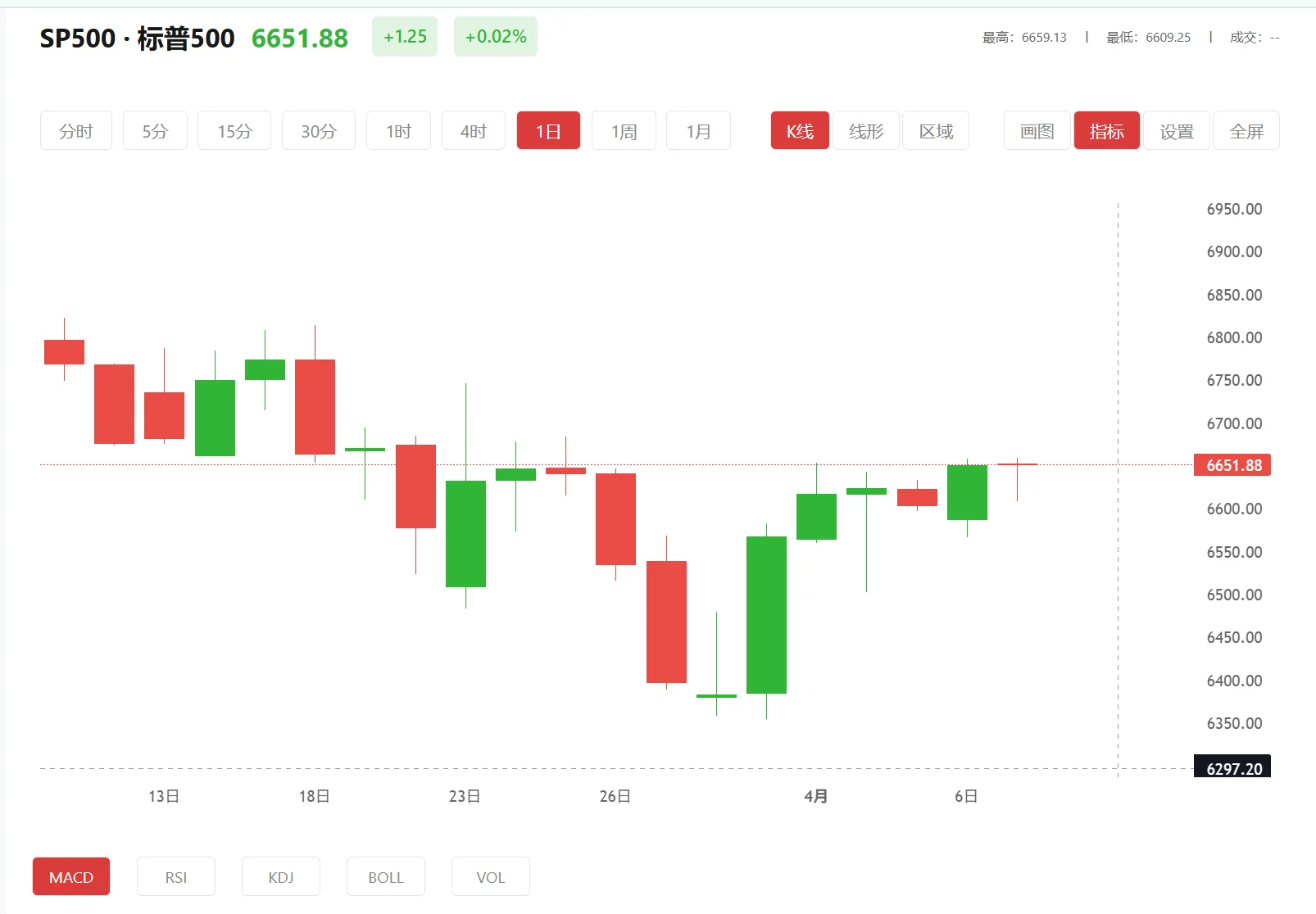Screen dimensions: 1316x914
Task: Select the 5分 timeframe
Action: coord(155,131)
